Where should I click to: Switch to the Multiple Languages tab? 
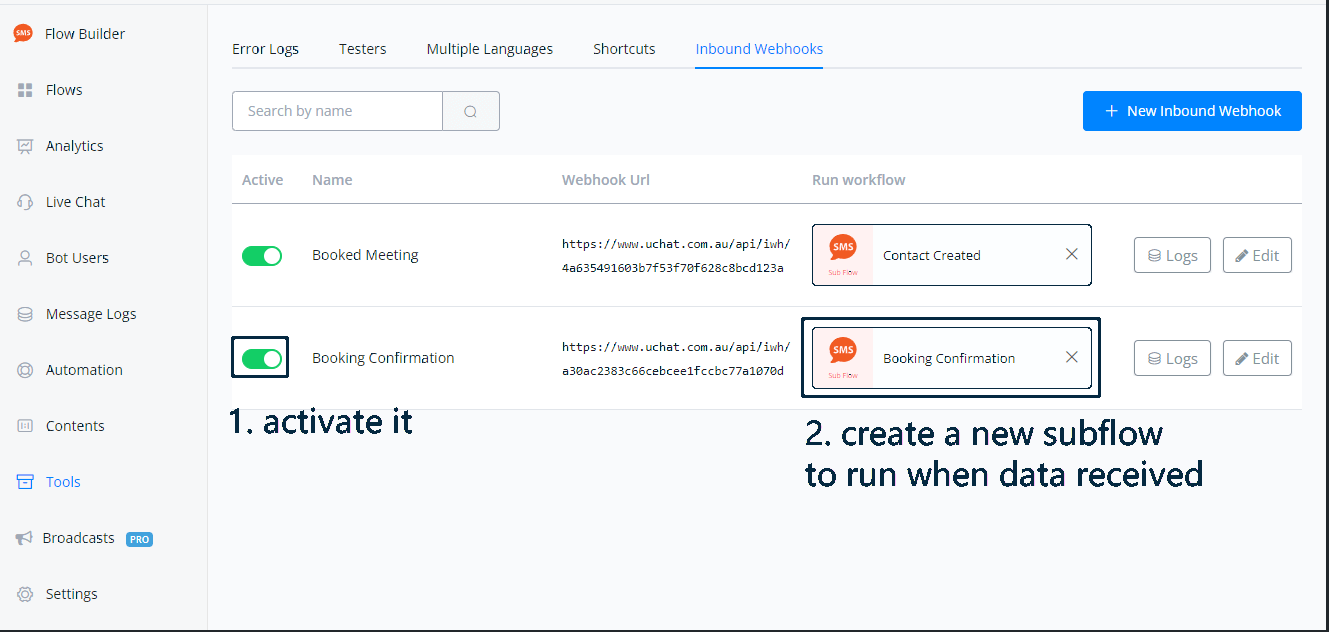[x=490, y=49]
